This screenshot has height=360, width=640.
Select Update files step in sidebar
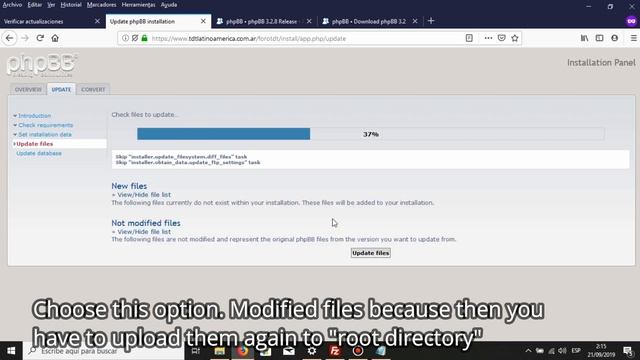pos(35,144)
